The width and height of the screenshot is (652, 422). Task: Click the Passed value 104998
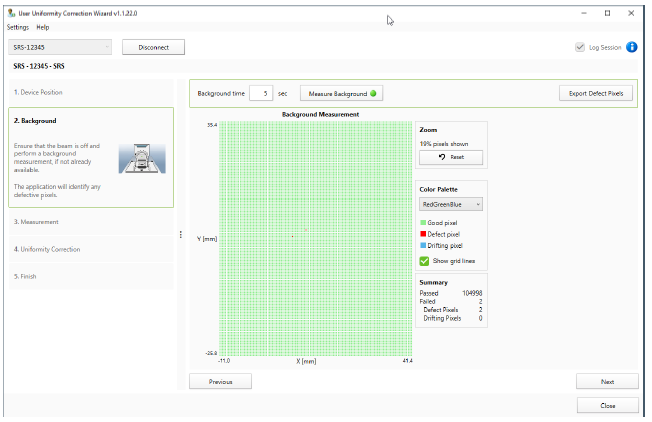(x=472, y=293)
